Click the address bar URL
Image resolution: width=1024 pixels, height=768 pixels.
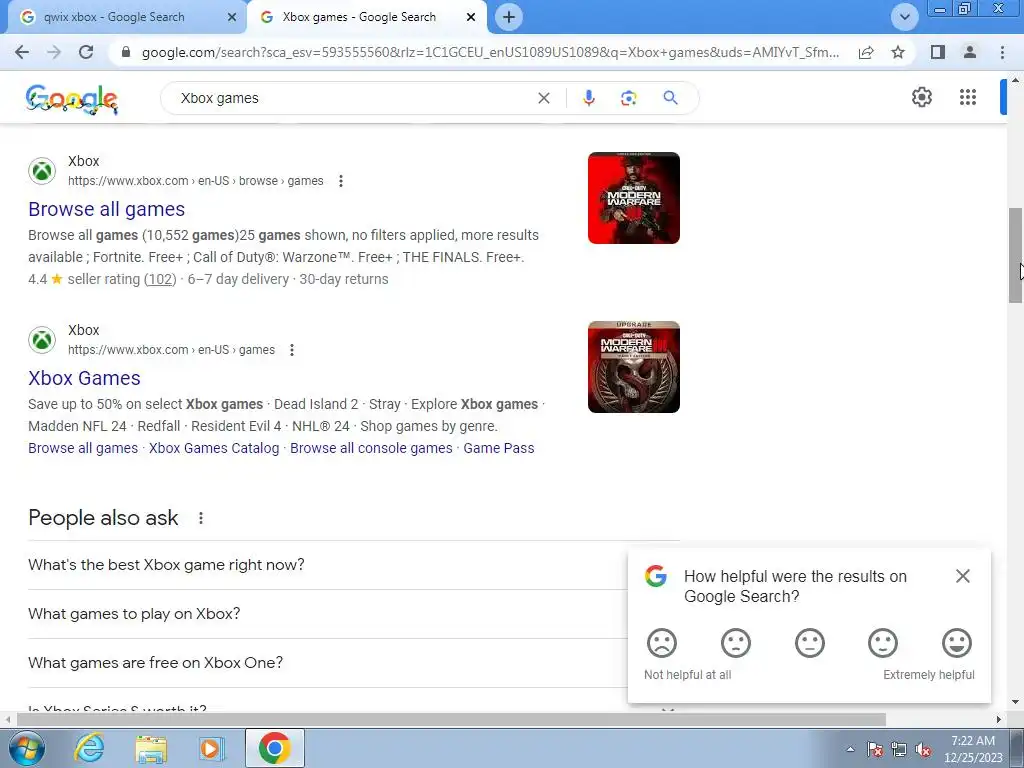[490, 52]
